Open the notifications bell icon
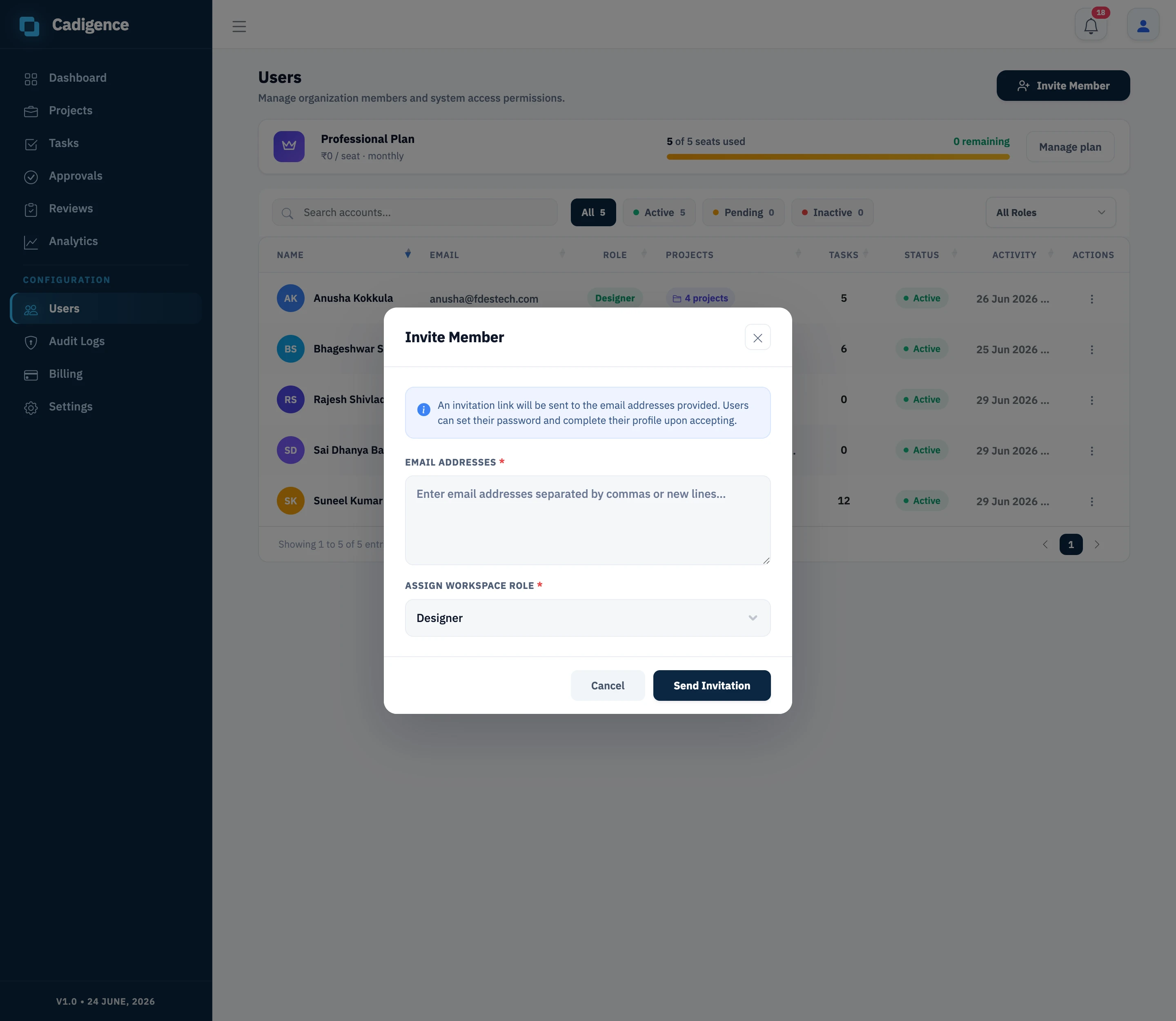Image resolution: width=1176 pixels, height=1021 pixels. point(1091,26)
